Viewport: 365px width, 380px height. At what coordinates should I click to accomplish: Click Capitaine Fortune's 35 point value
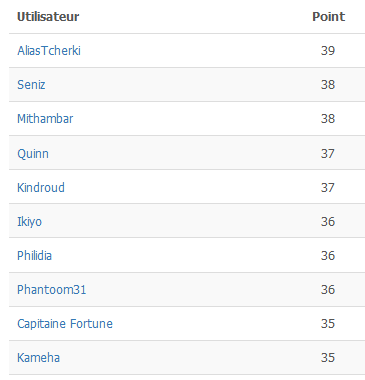[x=328, y=324]
